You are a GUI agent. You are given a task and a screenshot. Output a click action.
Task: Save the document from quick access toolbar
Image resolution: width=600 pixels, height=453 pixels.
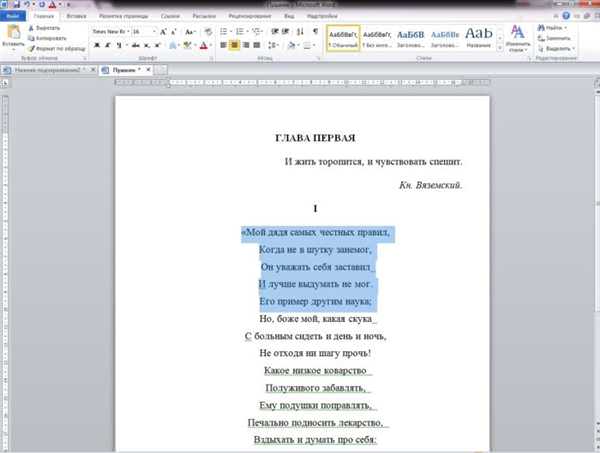pyautogui.click(x=16, y=5)
